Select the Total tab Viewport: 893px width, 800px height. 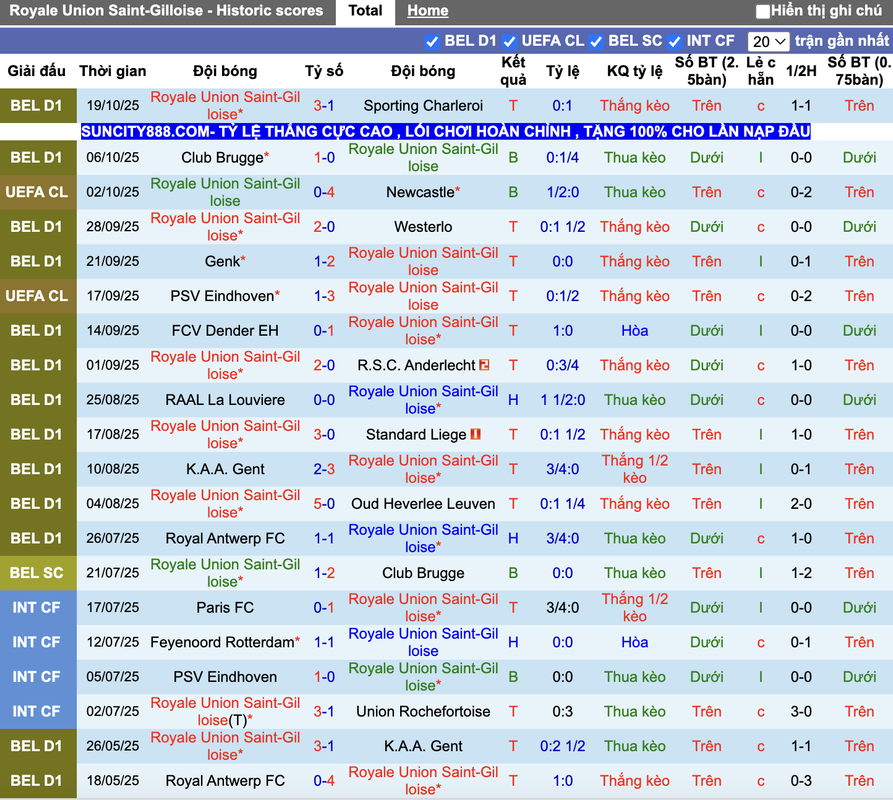(365, 11)
